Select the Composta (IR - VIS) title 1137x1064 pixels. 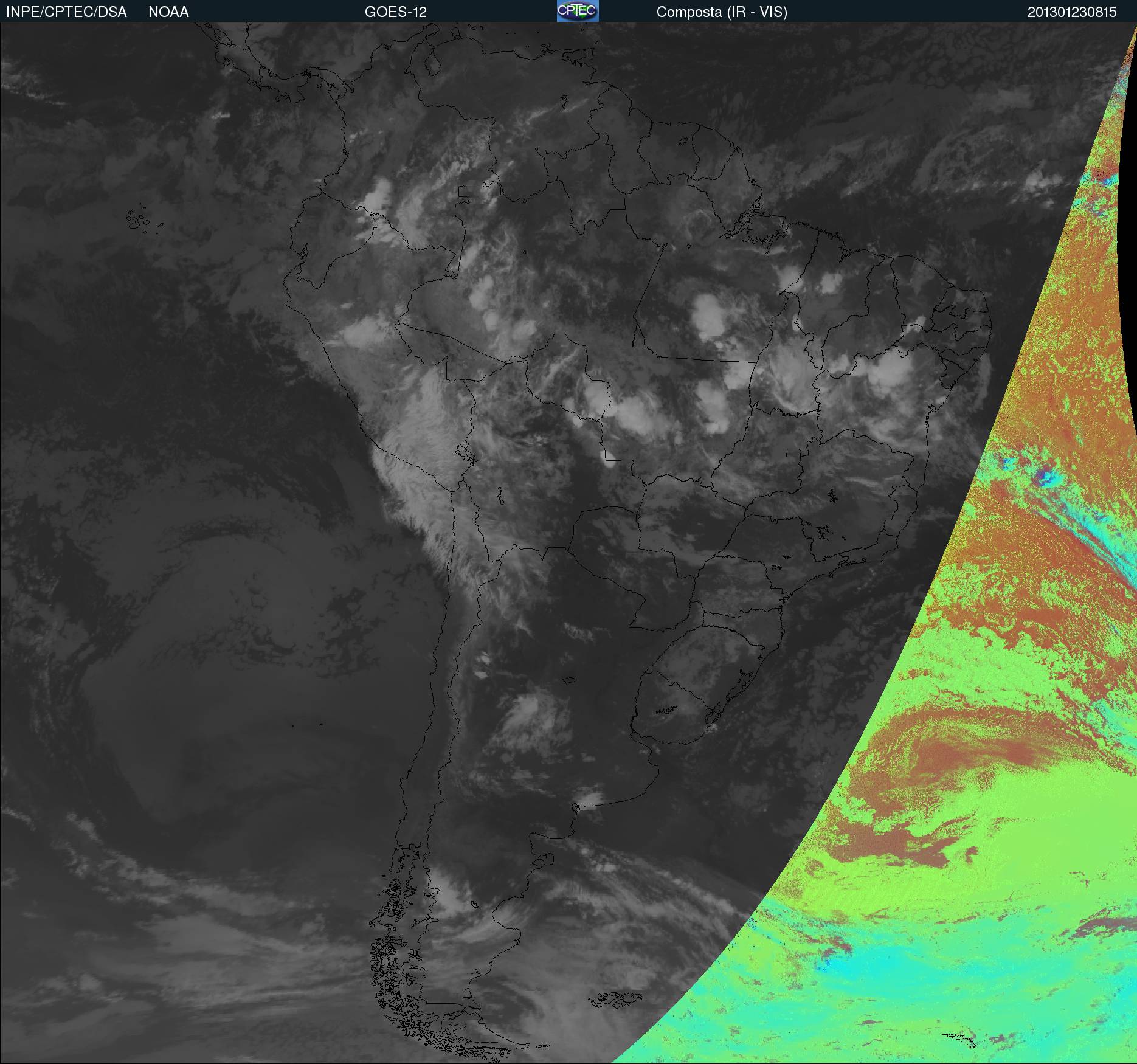click(722, 12)
